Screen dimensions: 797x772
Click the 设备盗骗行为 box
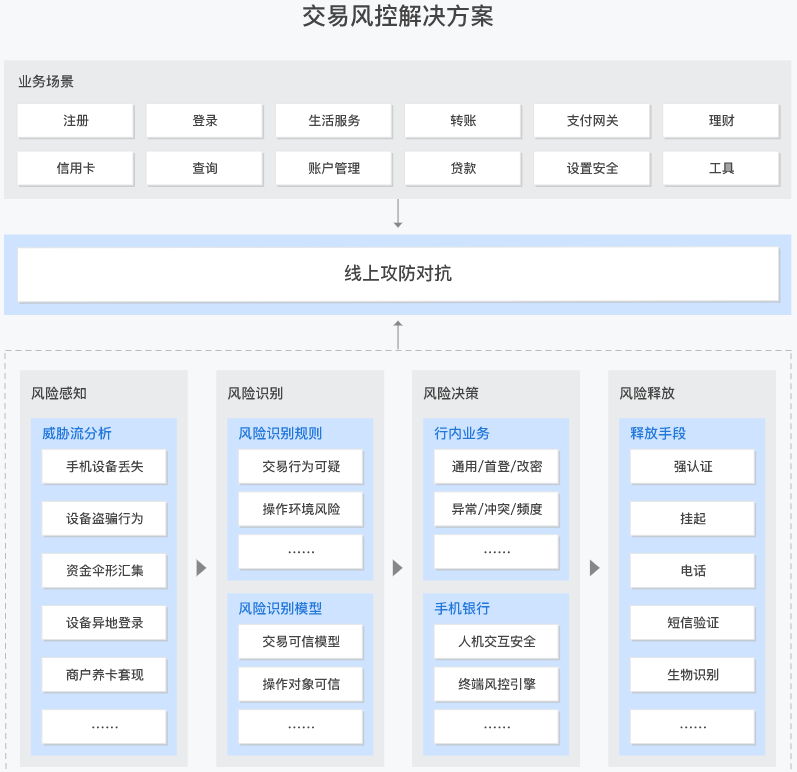pyautogui.click(x=104, y=519)
